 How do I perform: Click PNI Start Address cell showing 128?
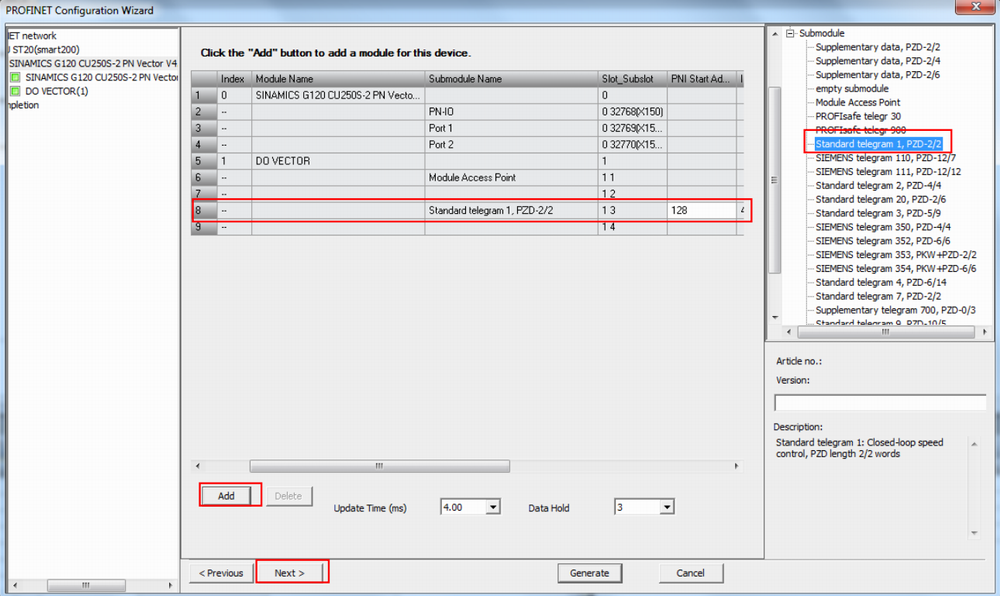point(700,211)
